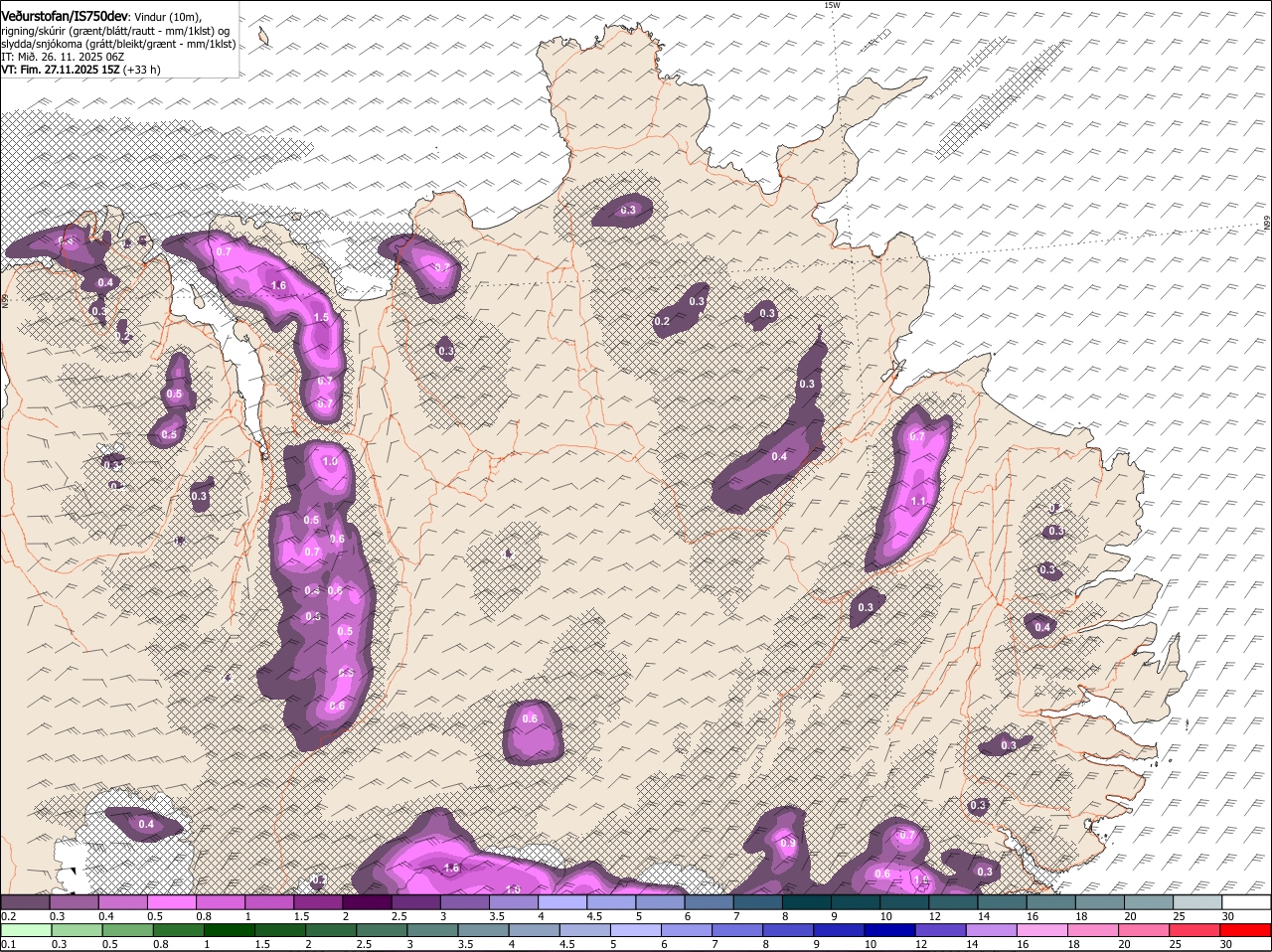Screen dimensions: 1272x952
Task: Click upper legend swatch between 3 and 3.5
Action: point(465,902)
